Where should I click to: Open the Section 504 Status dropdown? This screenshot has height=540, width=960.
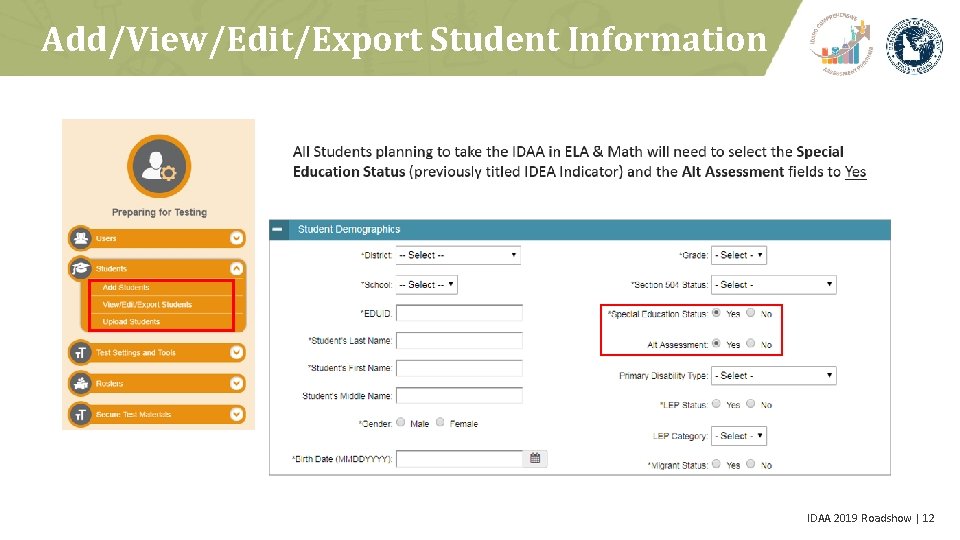click(774, 285)
